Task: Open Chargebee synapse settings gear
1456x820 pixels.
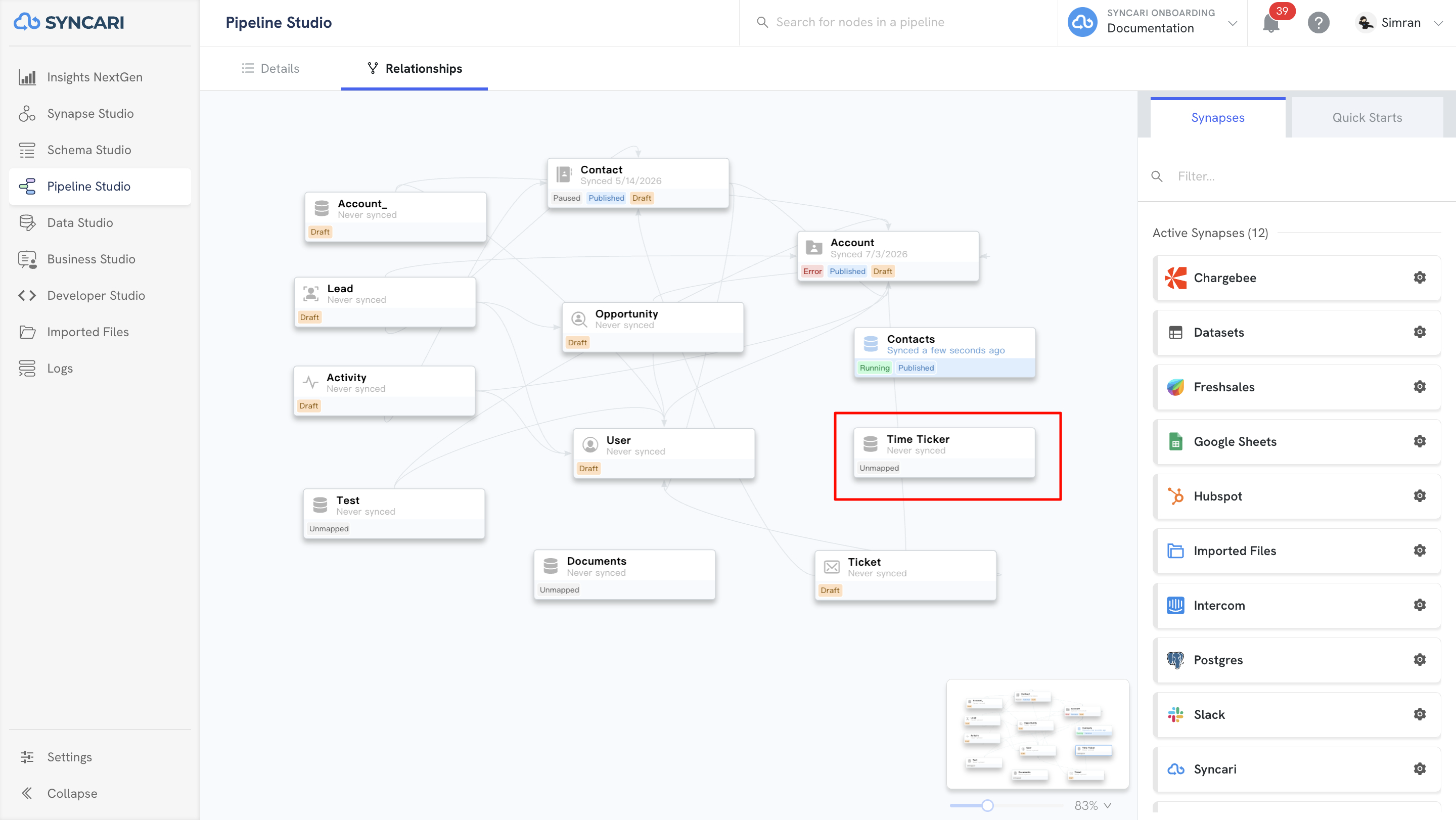Action: (1420, 278)
